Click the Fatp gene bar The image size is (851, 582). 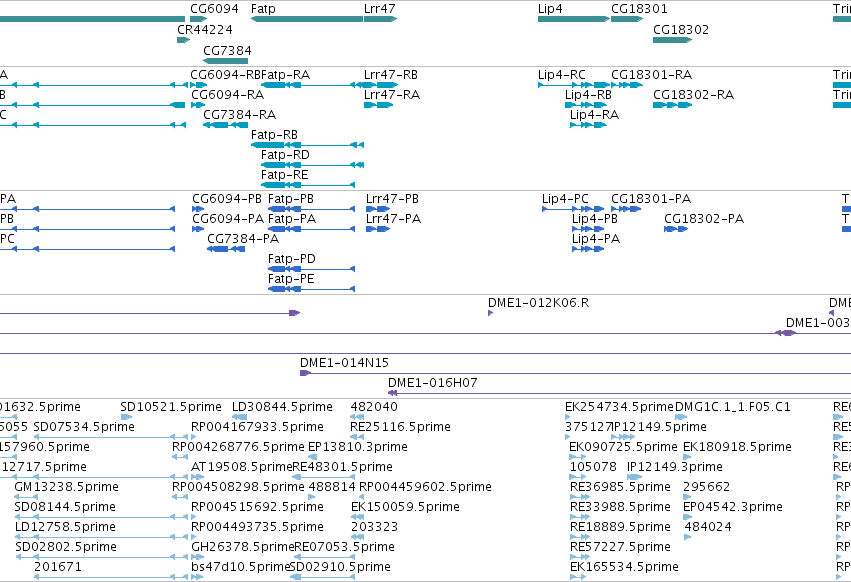pyautogui.click(x=307, y=19)
